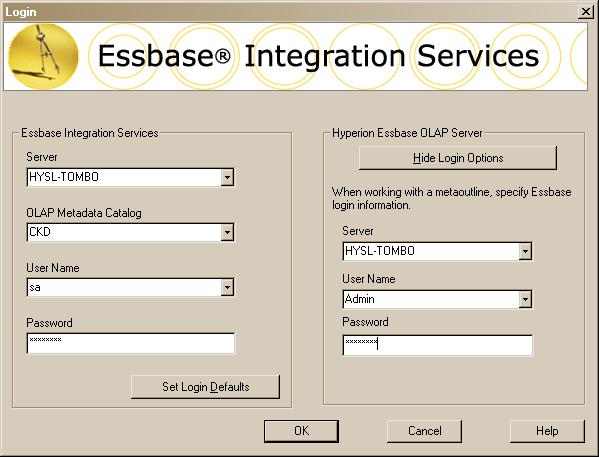This screenshot has width=599, height=457.
Task: Focus the Integration Services Password field
Action: coord(131,343)
